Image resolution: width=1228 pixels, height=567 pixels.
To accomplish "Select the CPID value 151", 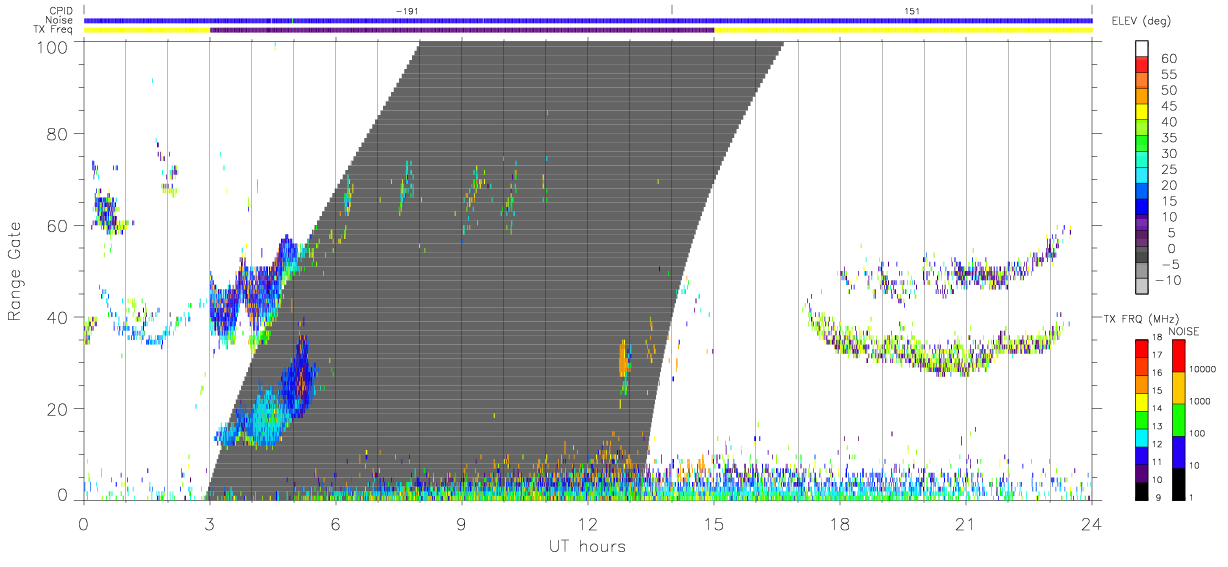I will [911, 10].
